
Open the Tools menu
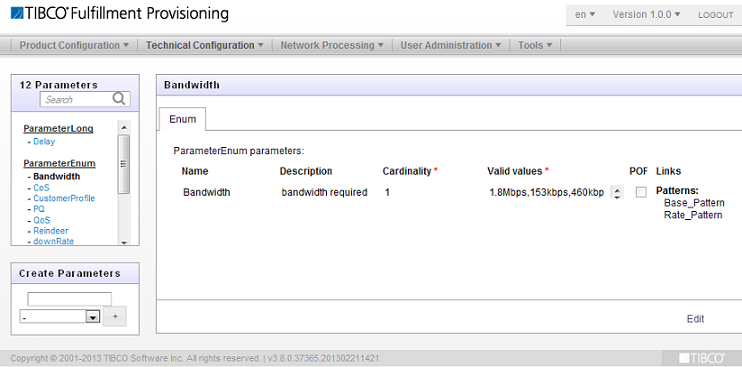click(x=535, y=45)
